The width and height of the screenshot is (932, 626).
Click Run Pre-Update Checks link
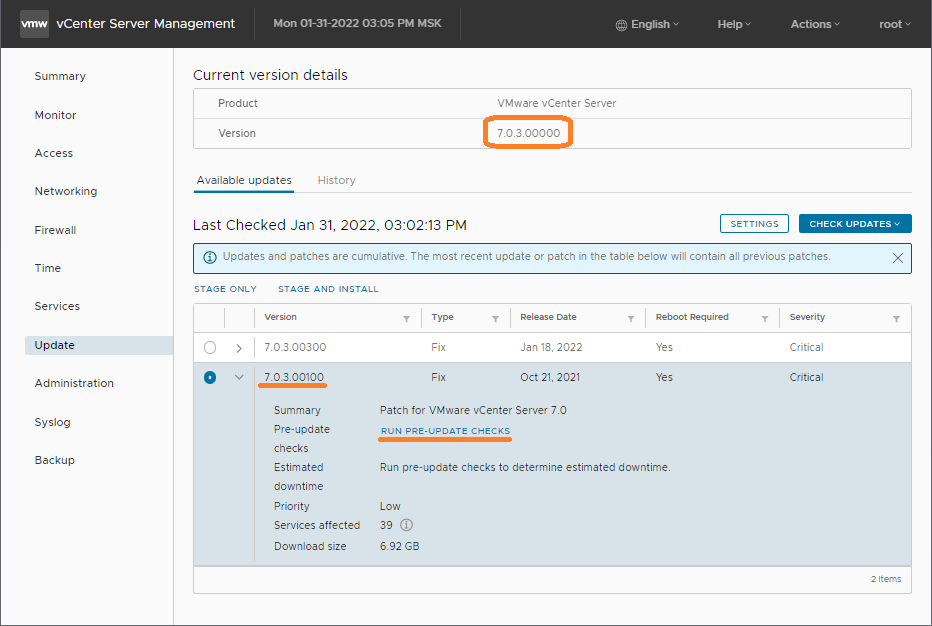coord(445,431)
